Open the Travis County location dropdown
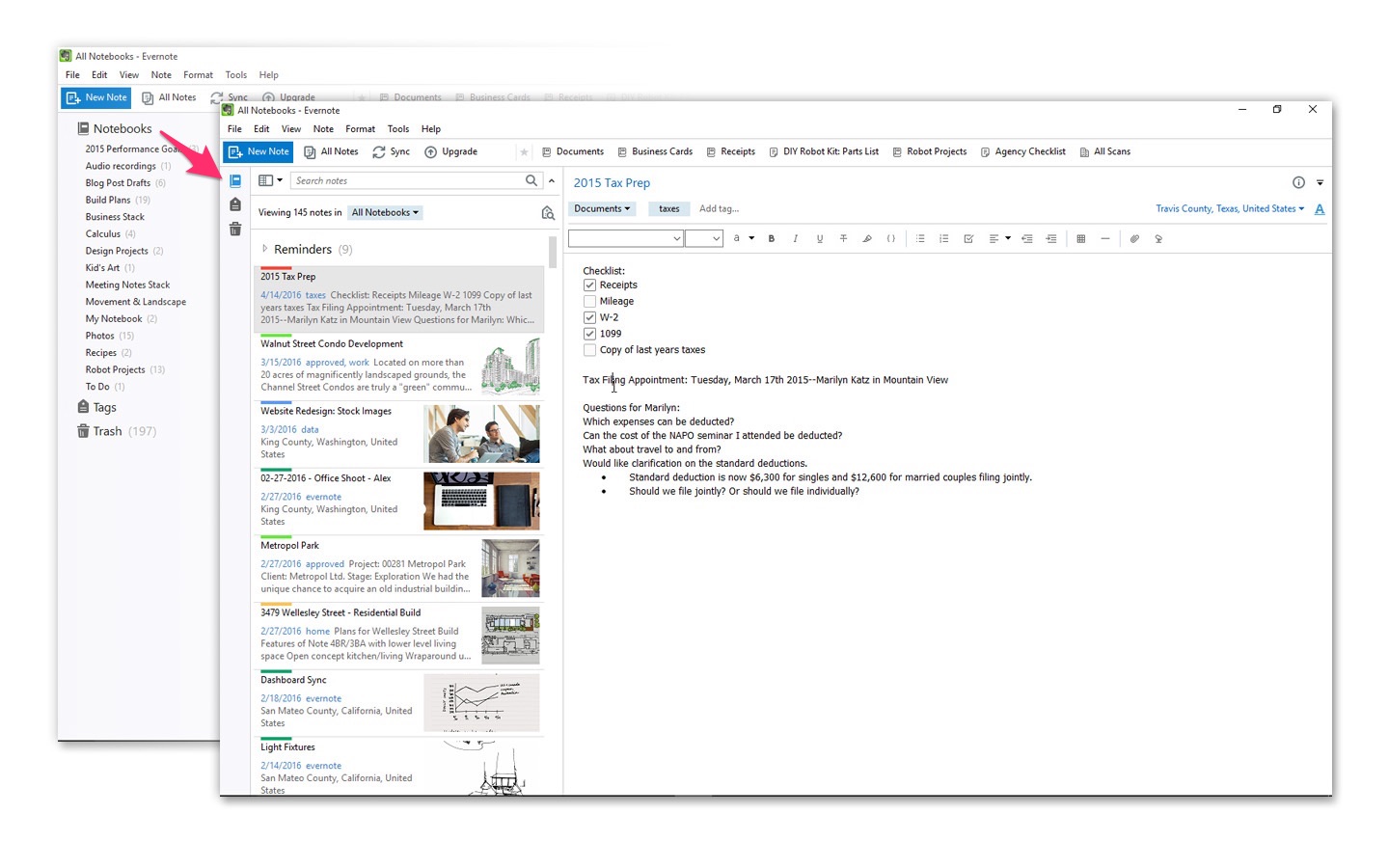 coord(1230,209)
